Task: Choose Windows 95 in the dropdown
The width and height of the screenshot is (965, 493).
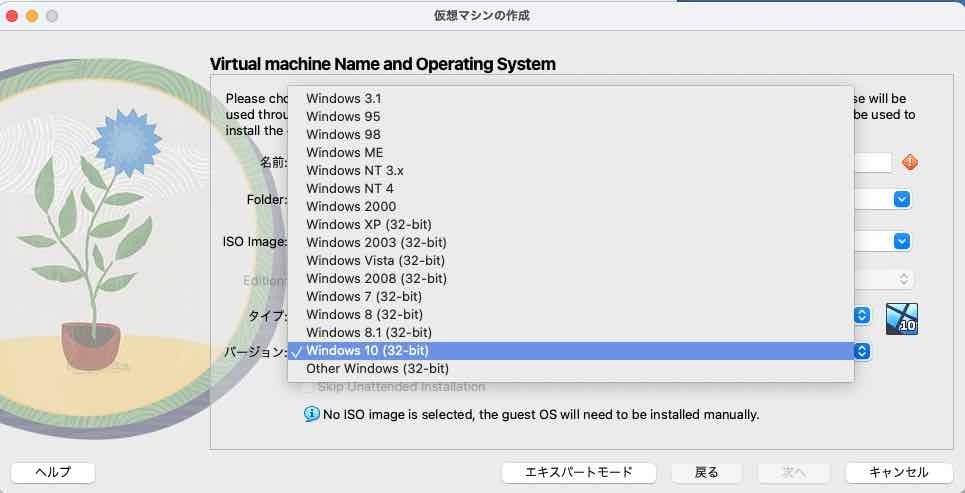Action: click(571, 116)
